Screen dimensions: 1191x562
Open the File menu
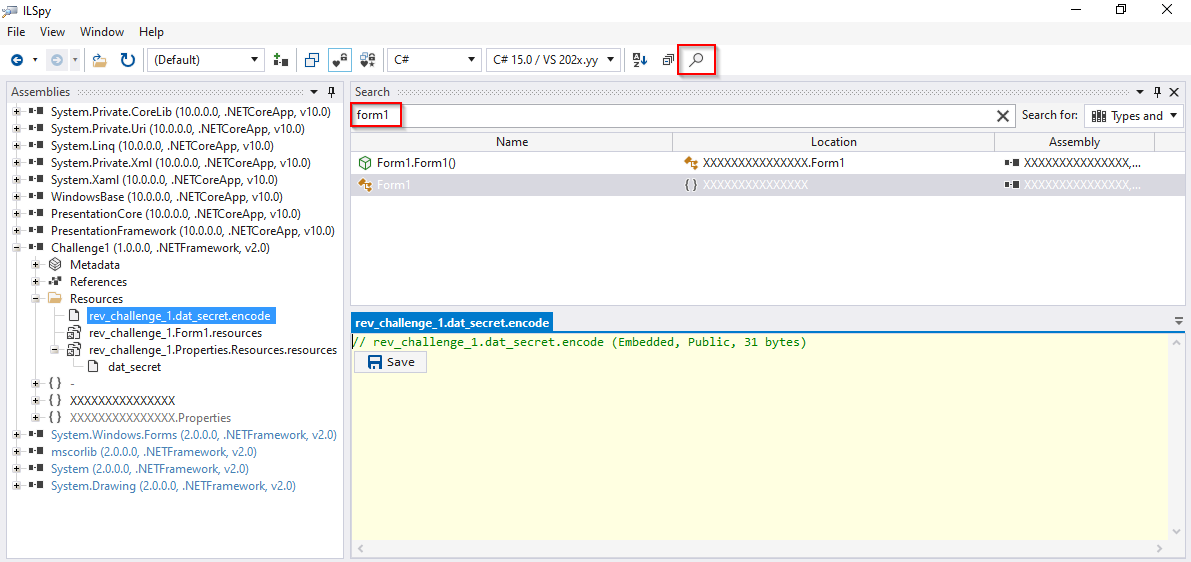16,32
